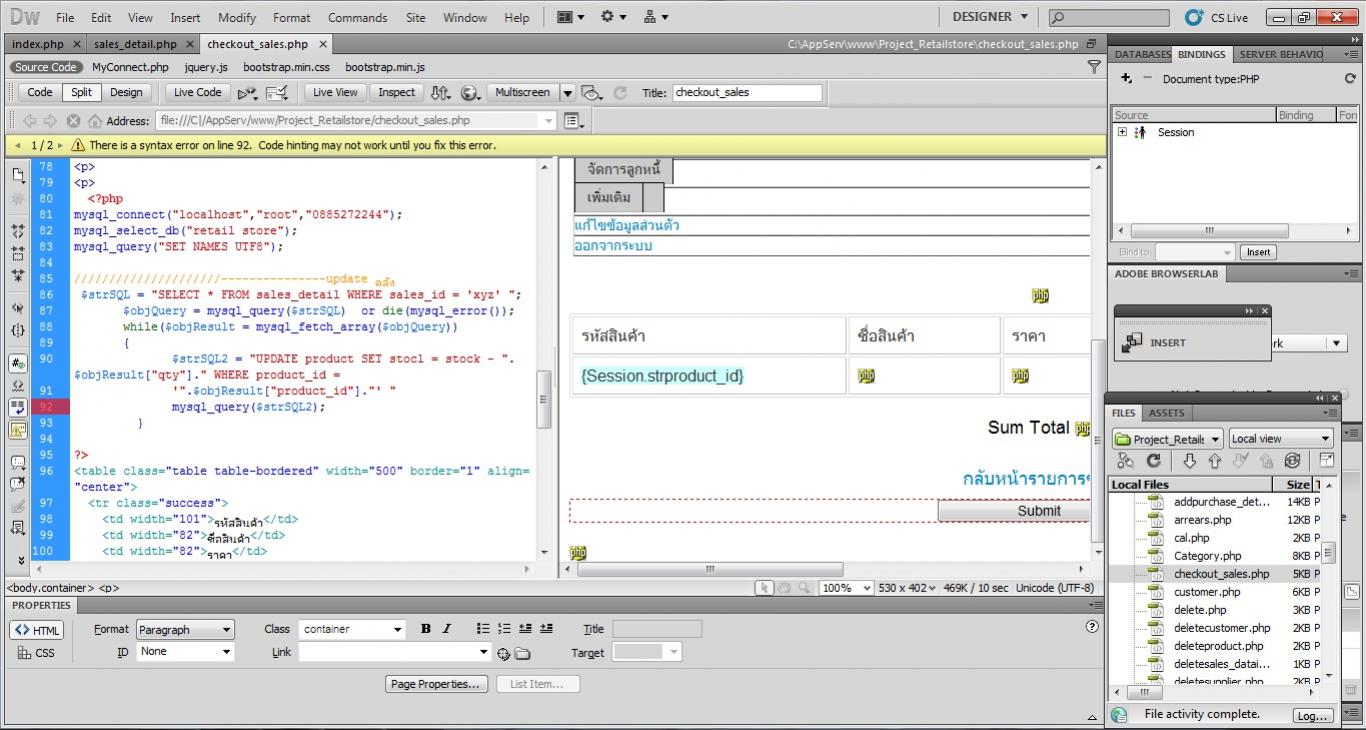
Task: Click the Refresh icon in Files panel
Action: click(1153, 461)
